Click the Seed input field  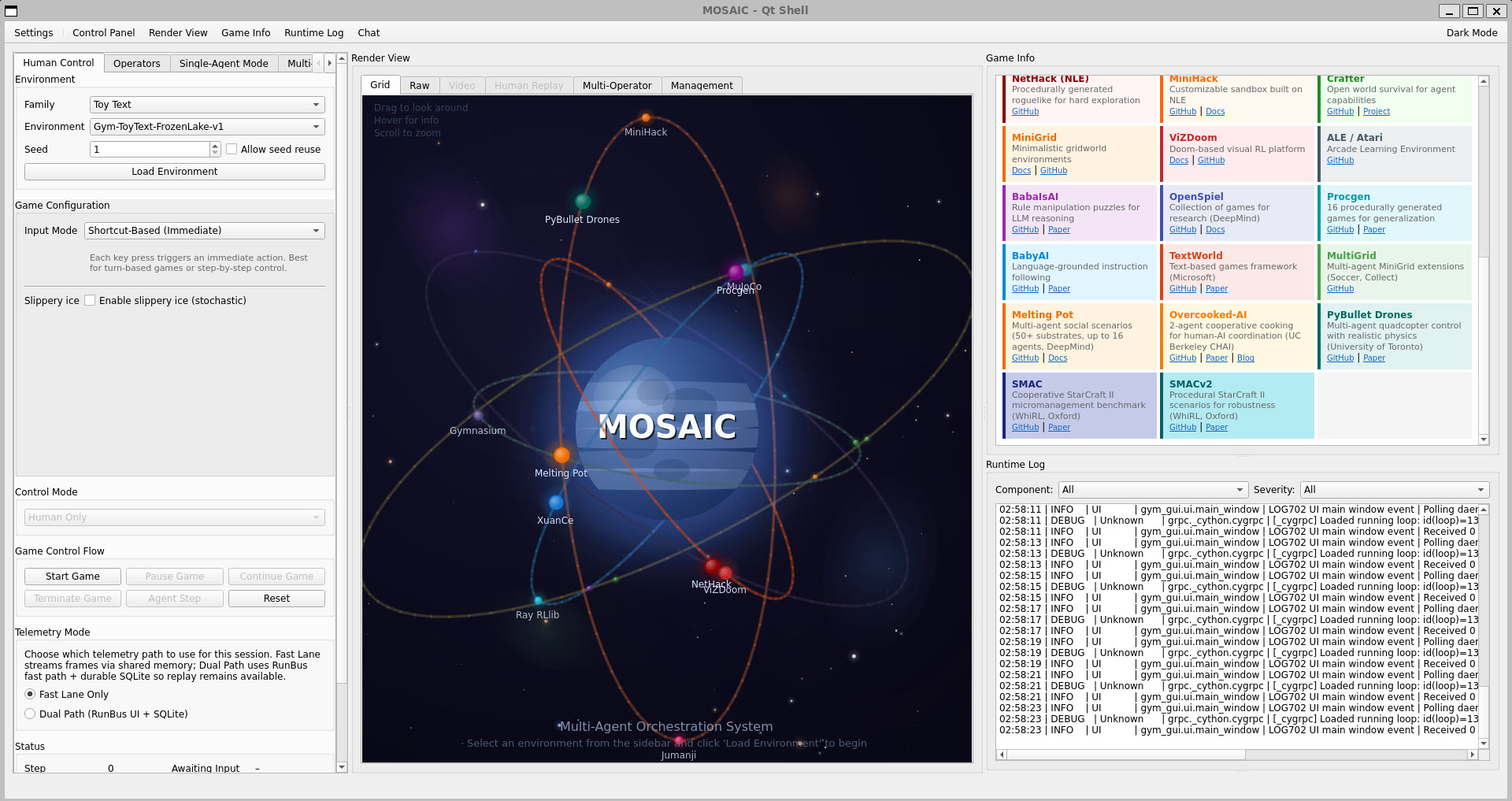[x=150, y=149]
